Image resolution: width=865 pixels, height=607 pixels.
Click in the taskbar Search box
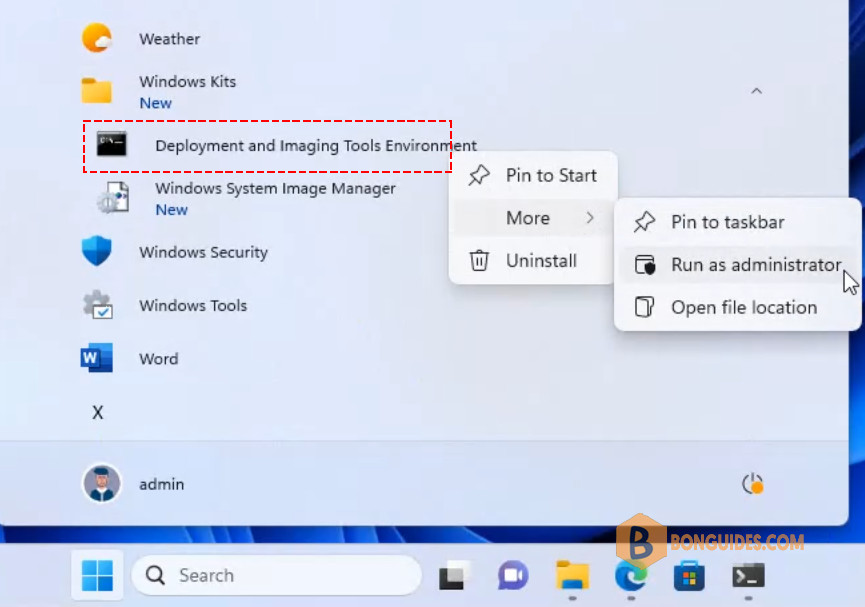tap(276, 575)
